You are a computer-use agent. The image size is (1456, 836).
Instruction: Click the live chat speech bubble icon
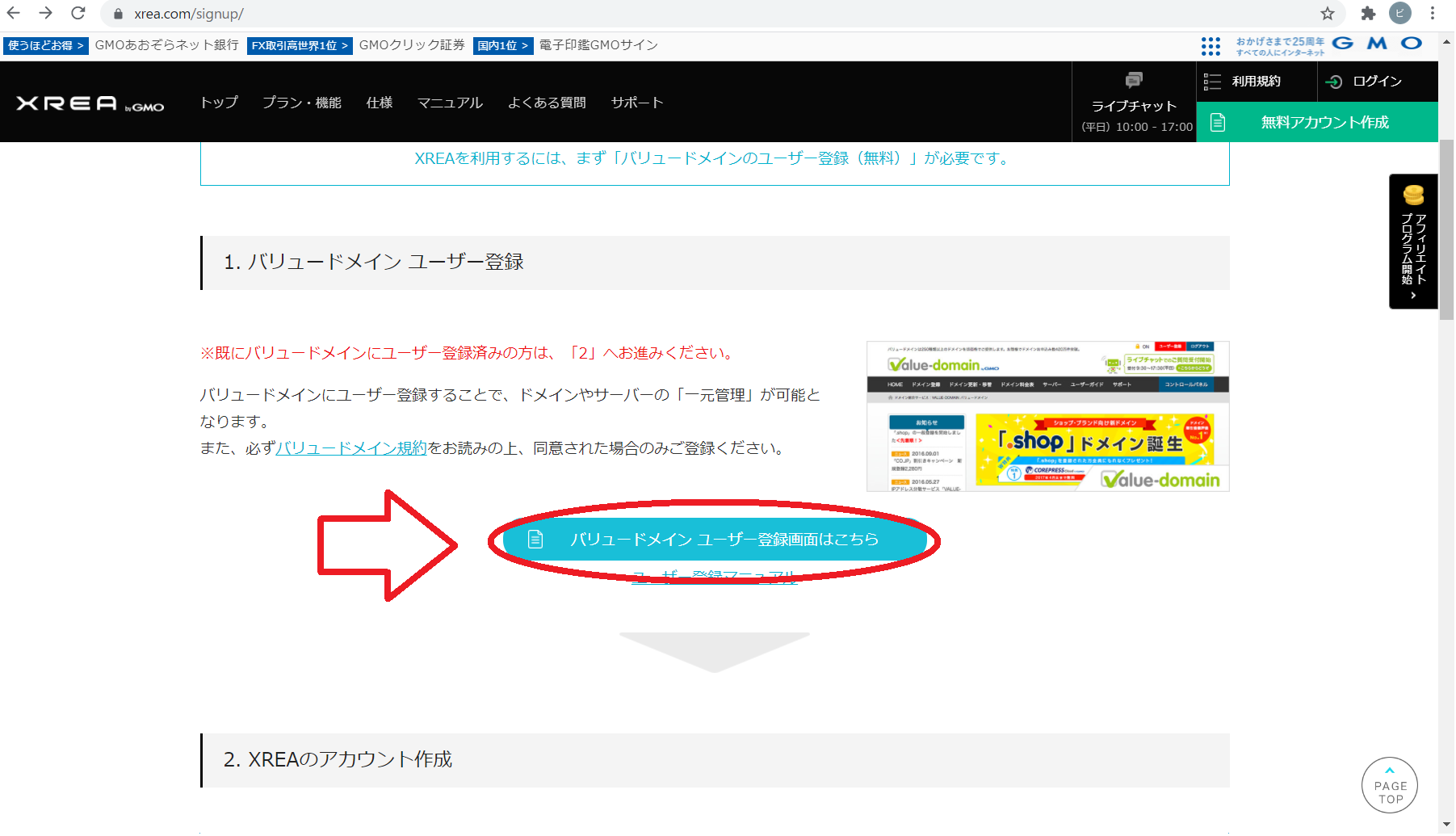click(1134, 79)
